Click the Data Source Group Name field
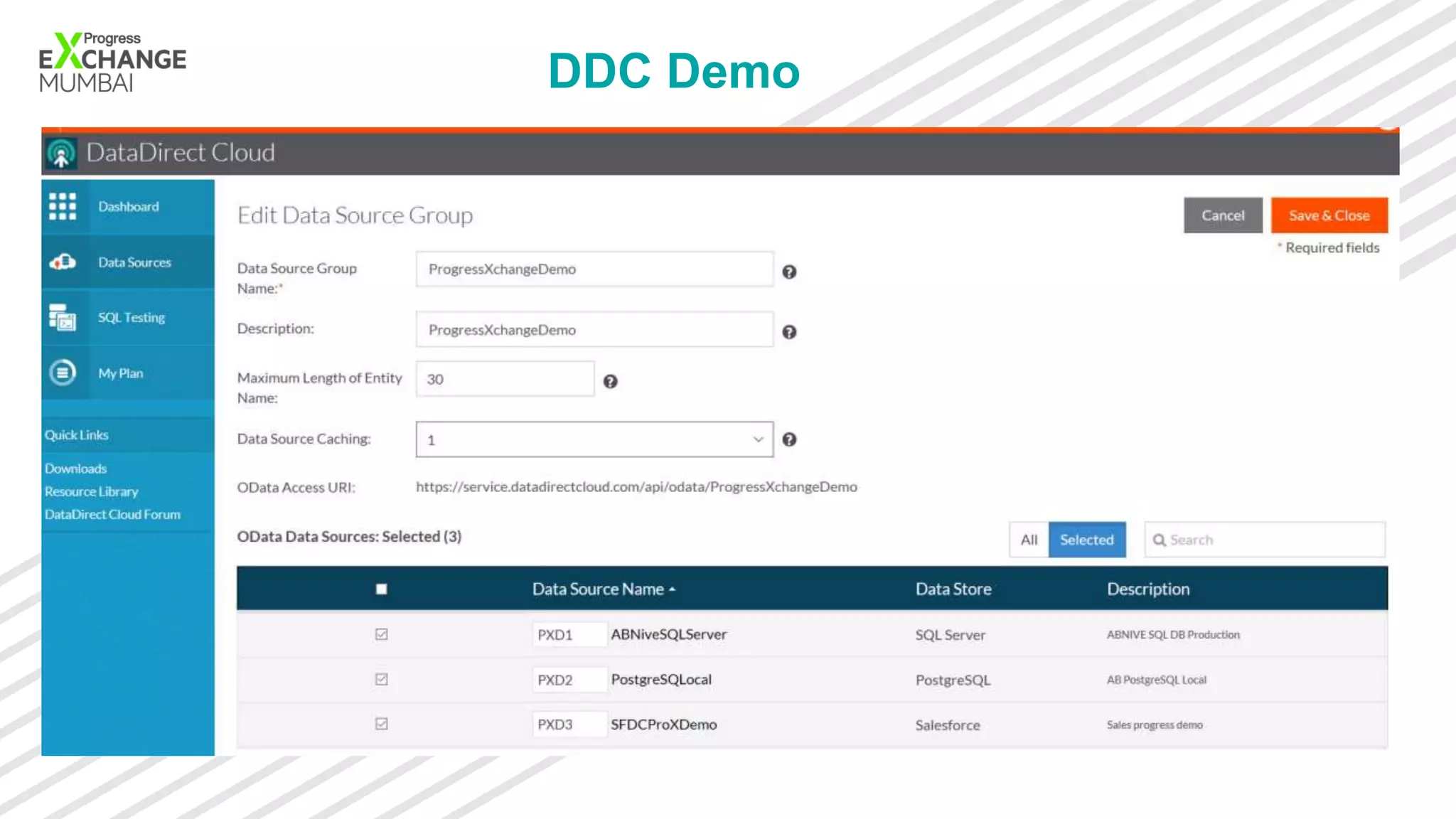 point(594,269)
